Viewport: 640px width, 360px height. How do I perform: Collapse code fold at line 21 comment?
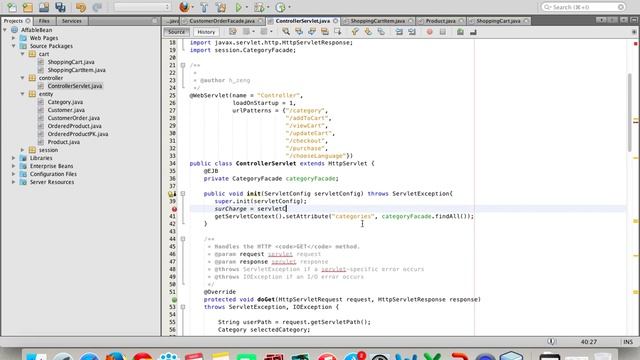pos(183,65)
